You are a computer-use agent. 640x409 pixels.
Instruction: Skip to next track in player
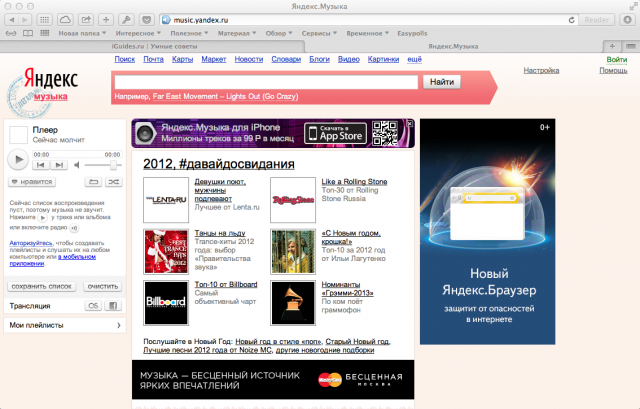point(59,165)
